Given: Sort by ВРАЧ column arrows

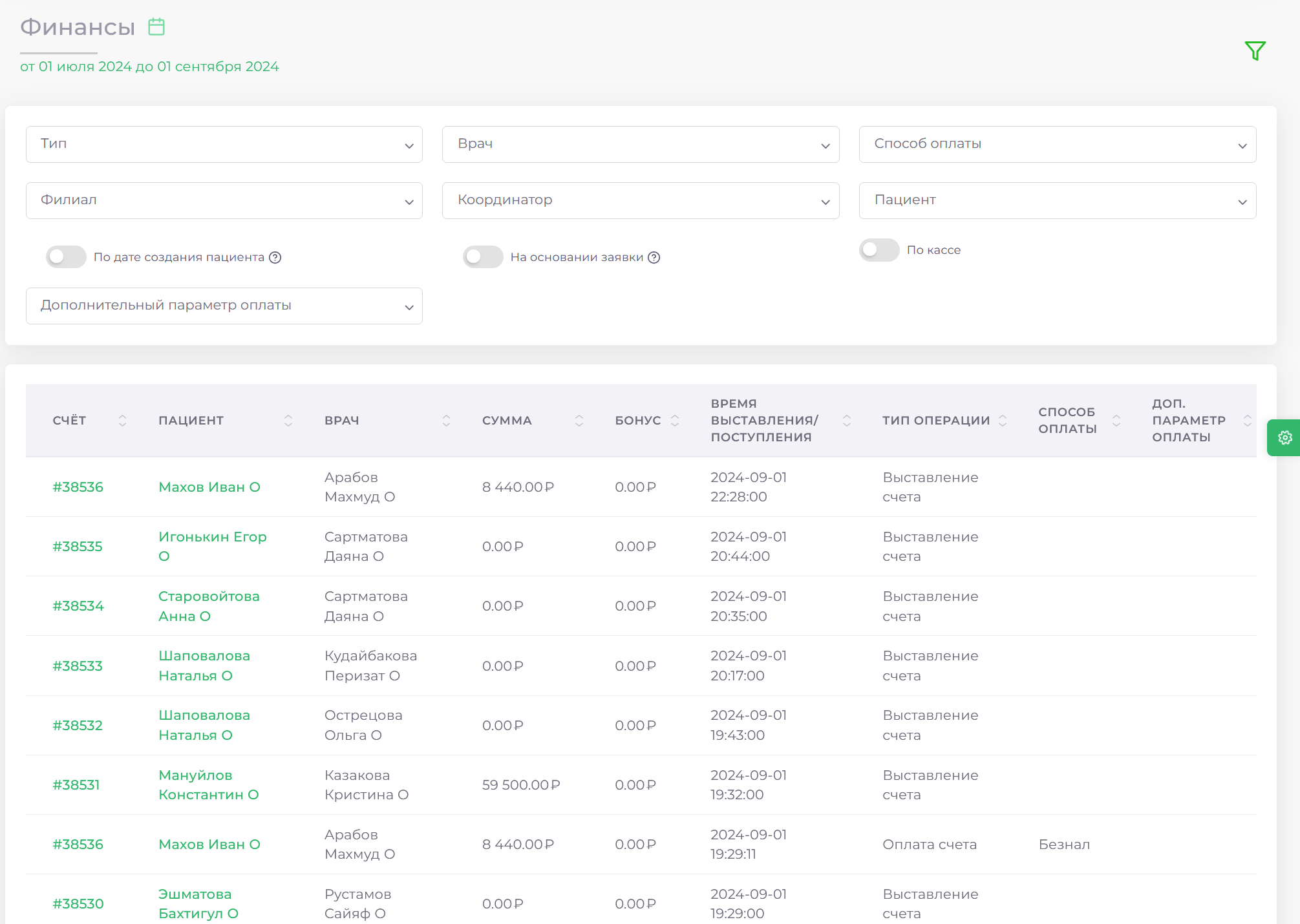Looking at the screenshot, I should [446, 421].
